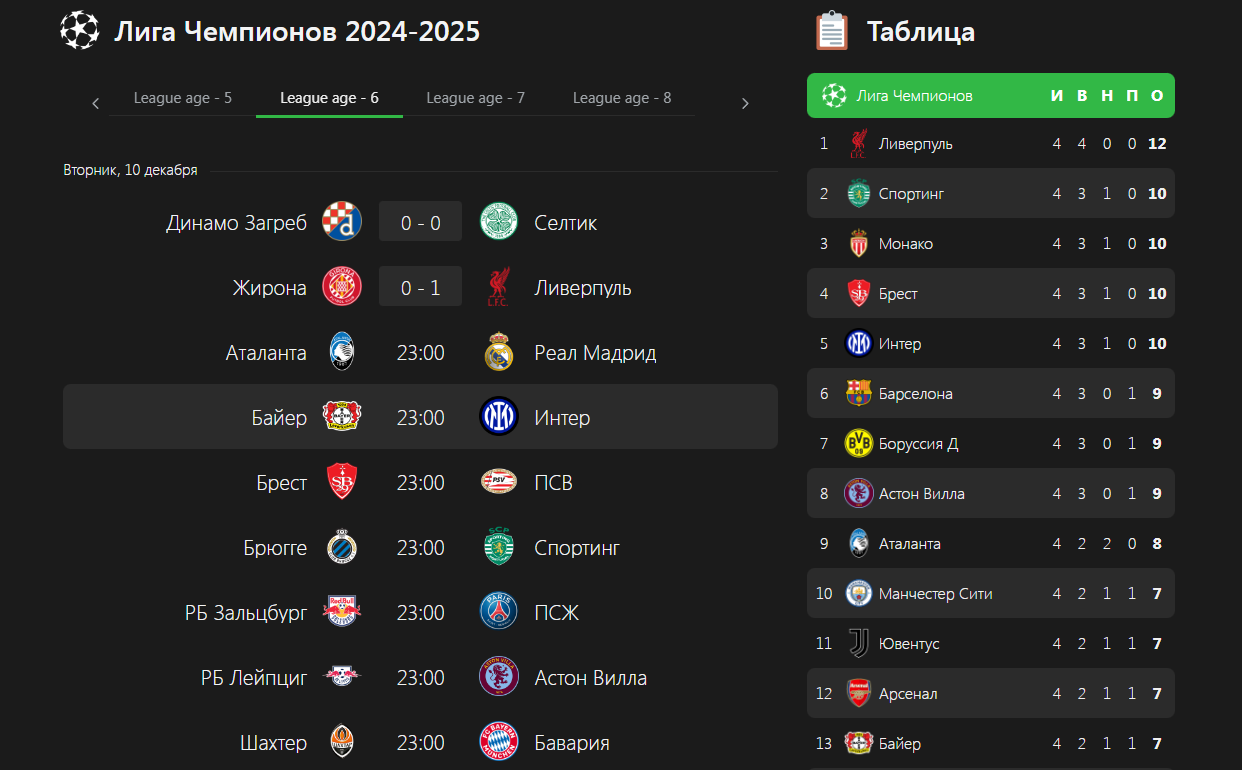
Task: Click the PSV club logo
Action: click(x=499, y=483)
